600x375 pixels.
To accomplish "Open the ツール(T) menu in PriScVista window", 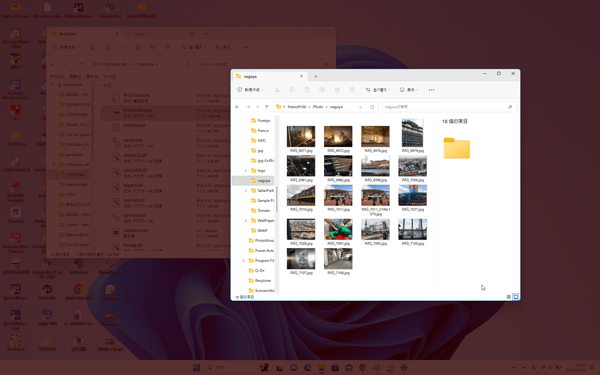I will 110,76.
